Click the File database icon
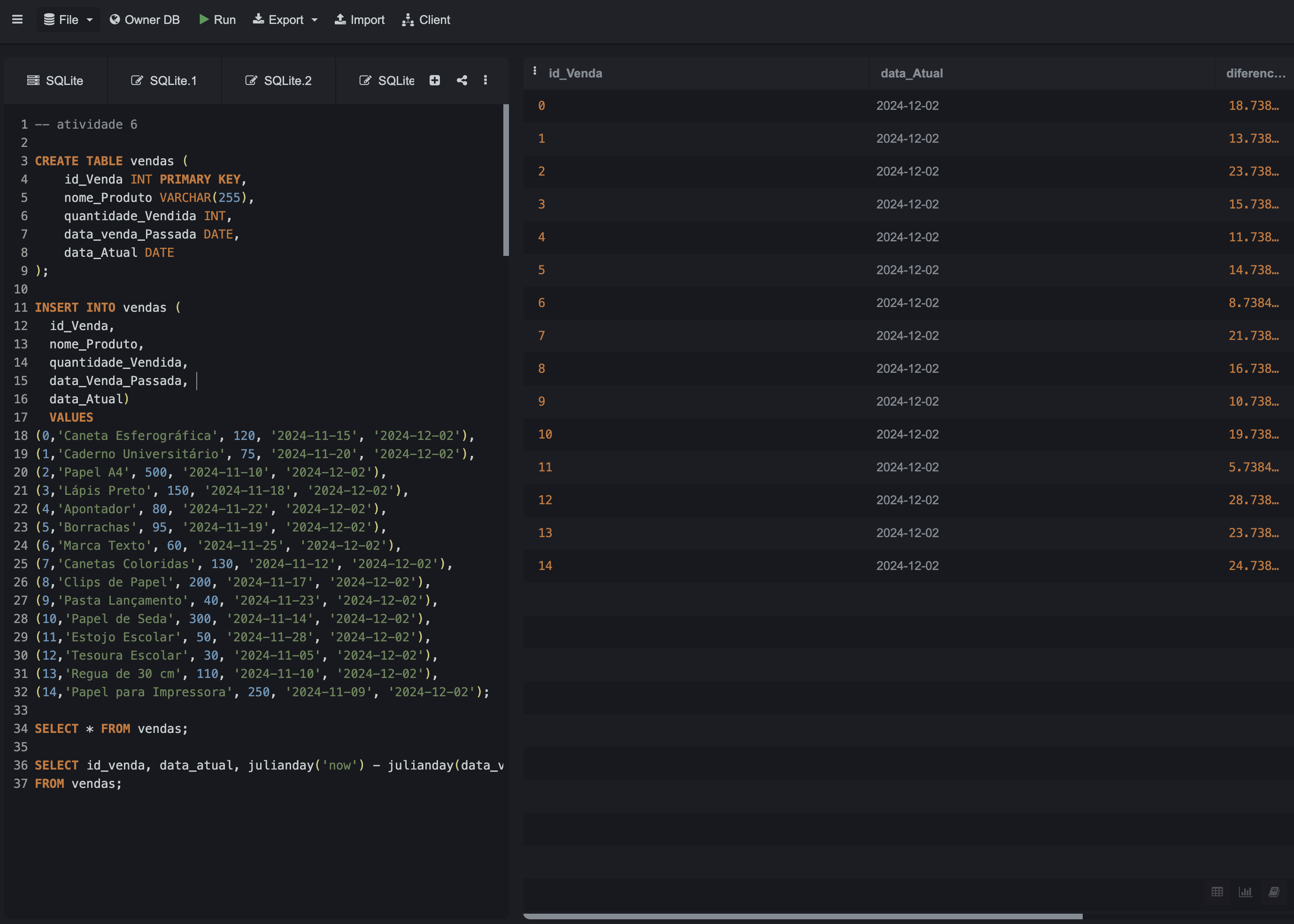Viewport: 1294px width, 924px height. click(49, 20)
